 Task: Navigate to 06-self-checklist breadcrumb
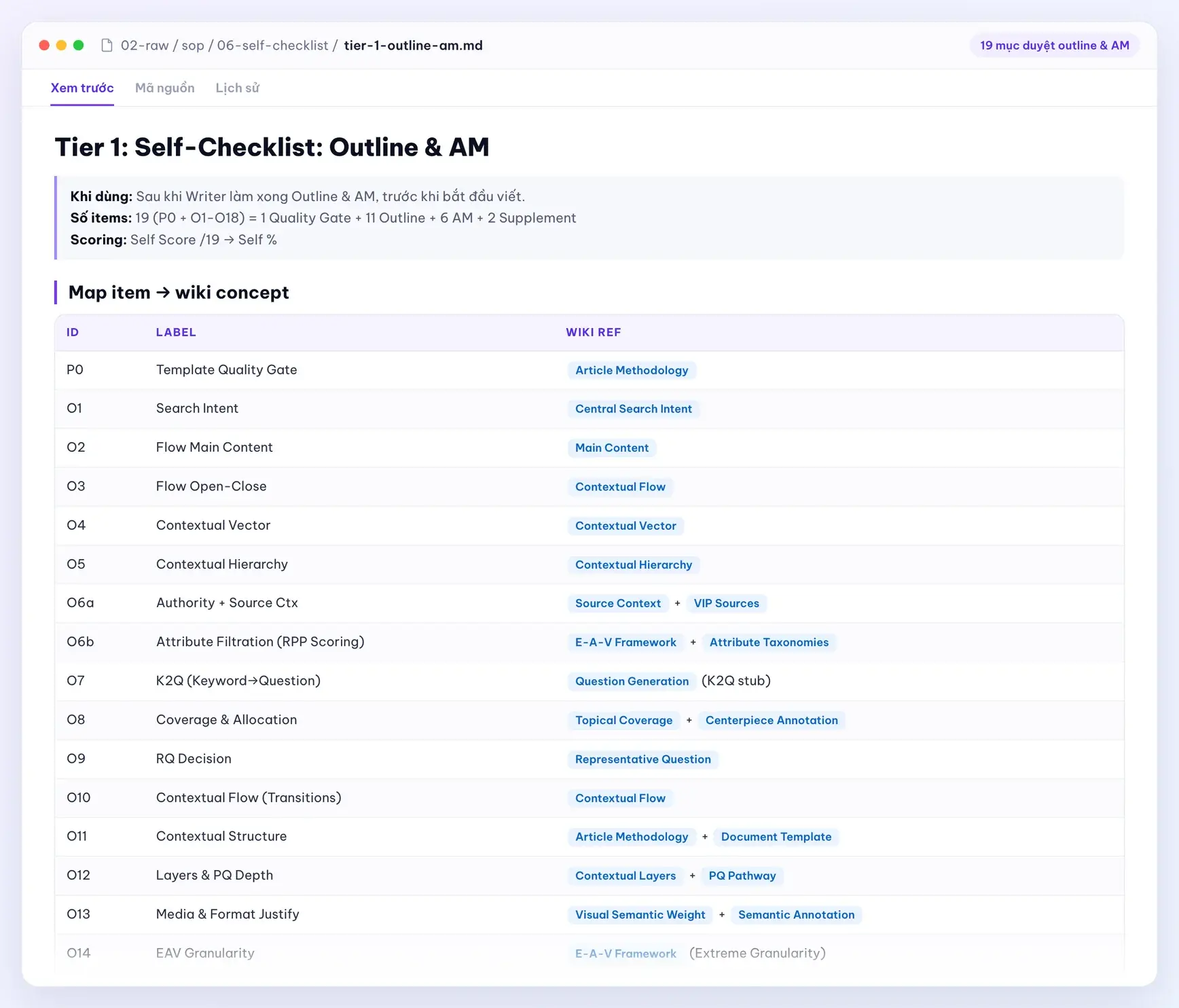coord(272,46)
